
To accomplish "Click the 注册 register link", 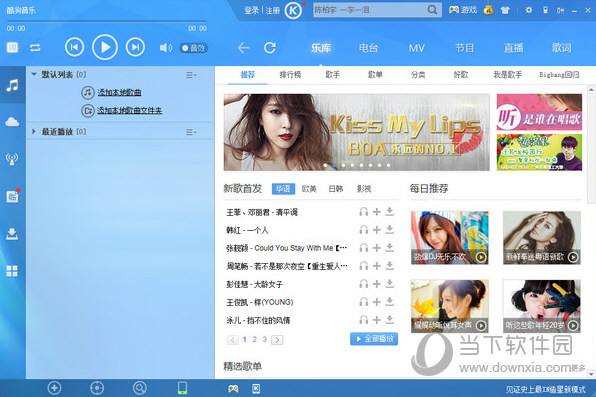I will pos(273,10).
